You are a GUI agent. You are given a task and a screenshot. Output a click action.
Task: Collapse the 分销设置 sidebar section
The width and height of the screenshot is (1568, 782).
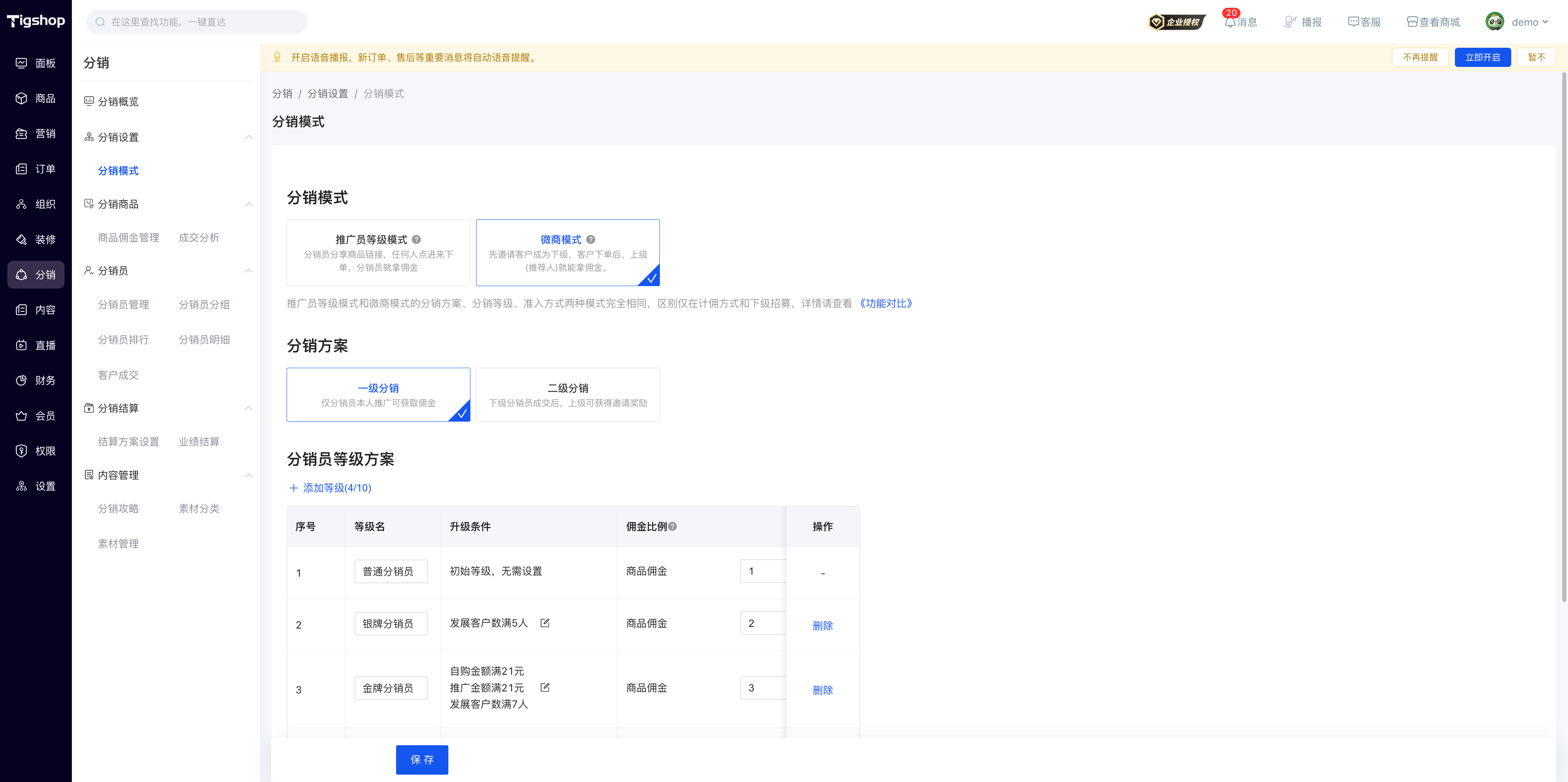[248, 137]
